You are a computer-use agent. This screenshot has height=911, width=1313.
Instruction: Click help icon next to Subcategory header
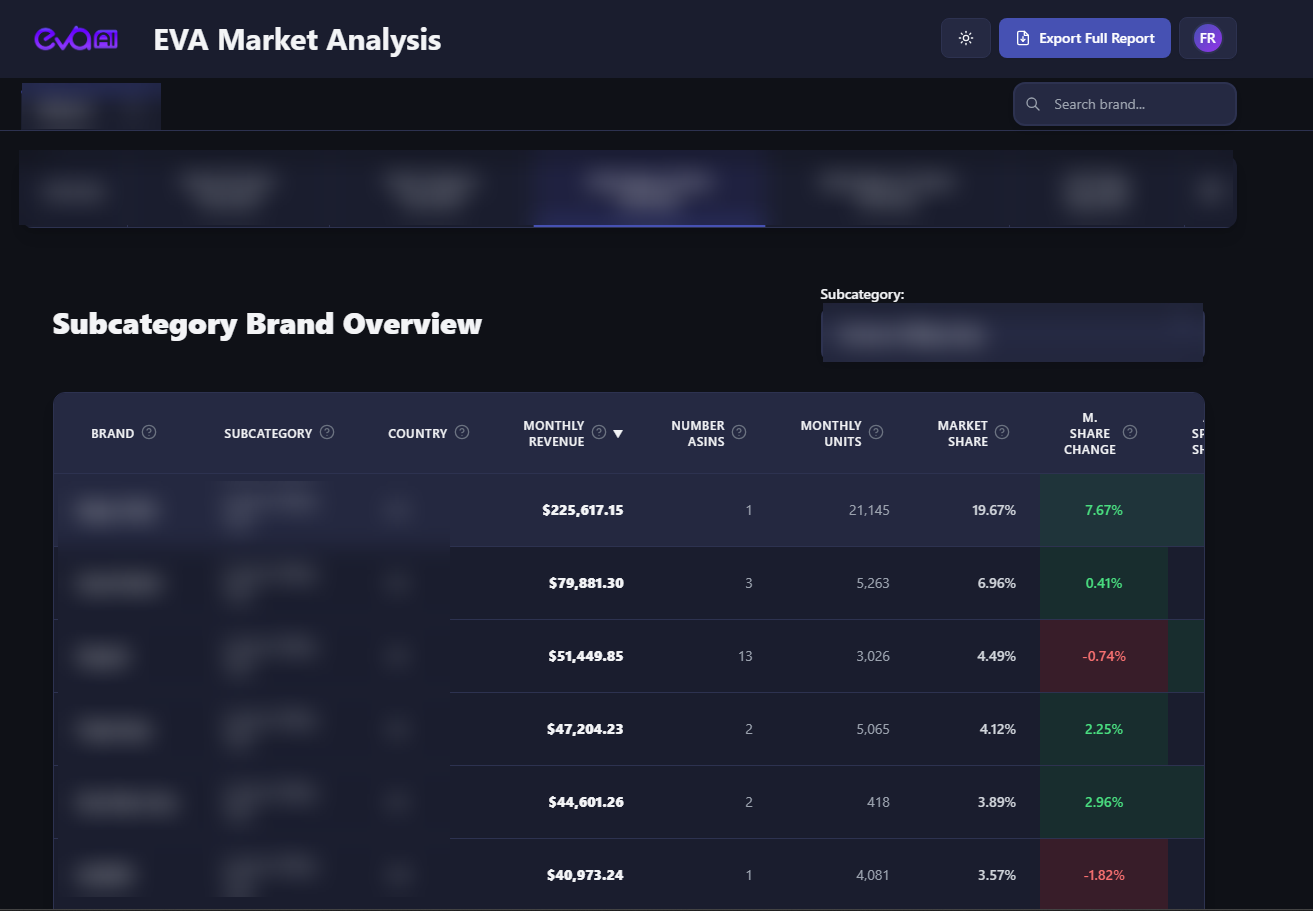coord(327,432)
